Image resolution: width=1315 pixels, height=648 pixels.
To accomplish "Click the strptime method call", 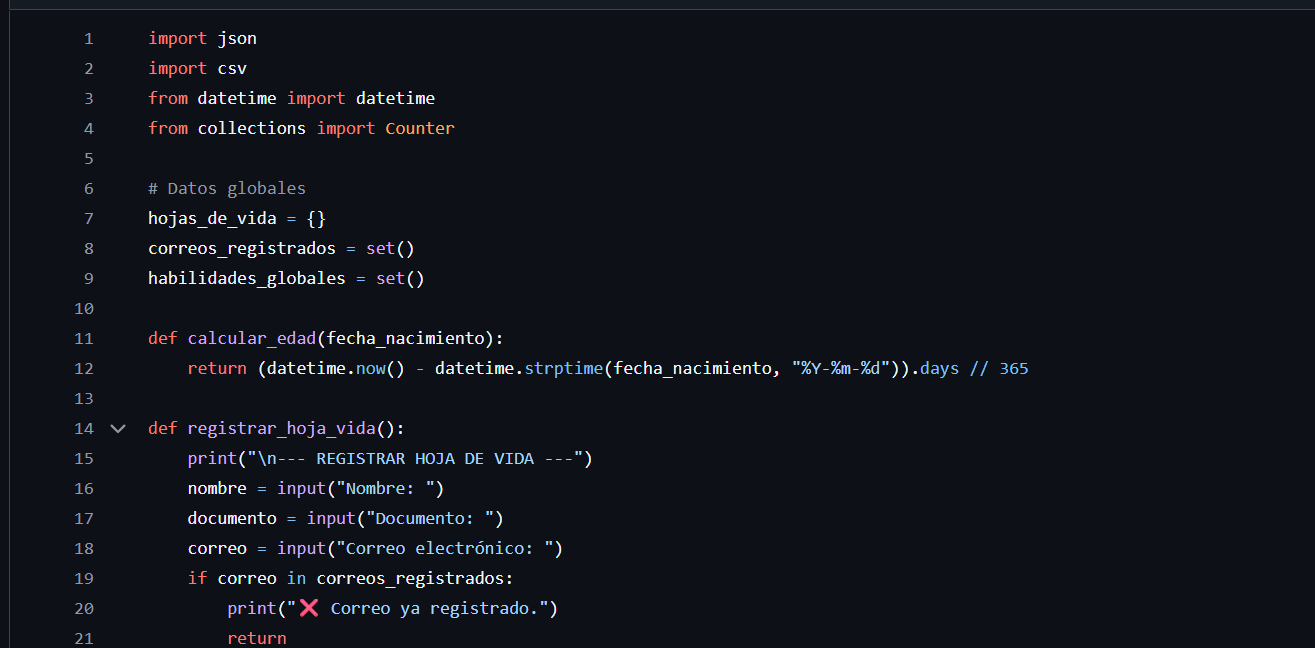I will click(563, 368).
